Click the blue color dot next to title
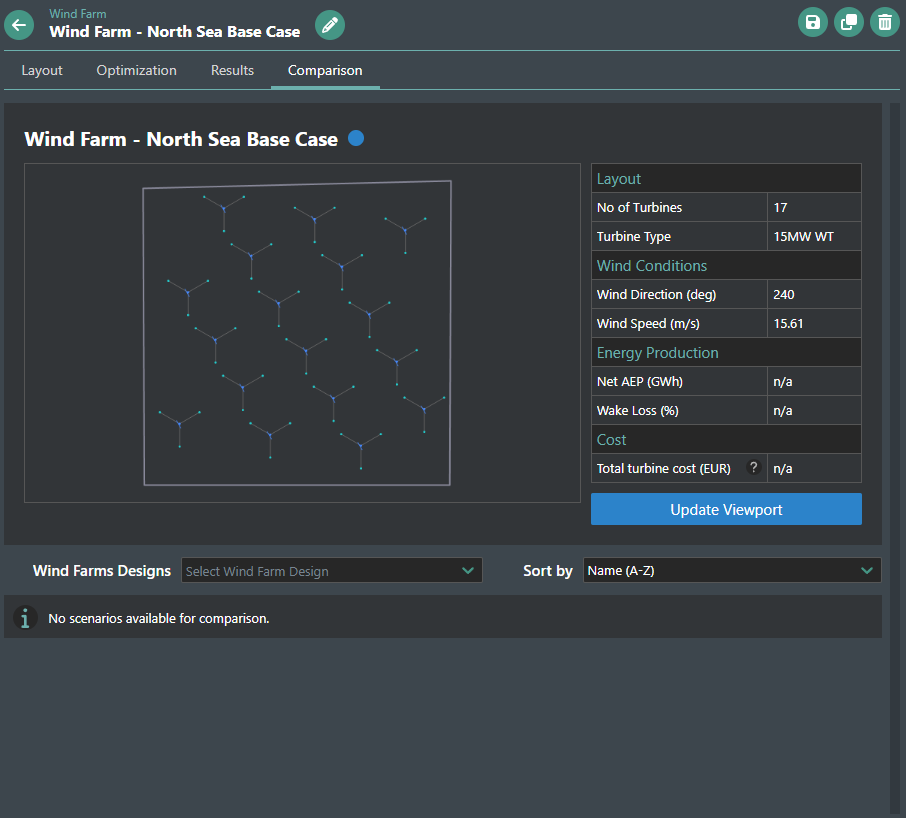Viewport: 906px width, 818px height. [x=356, y=138]
